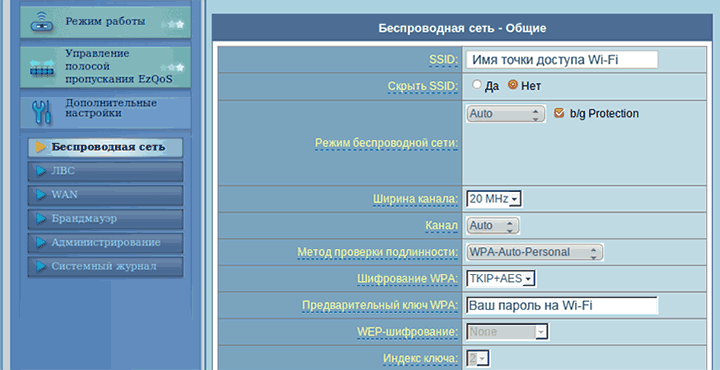720x370 pixels.
Task: Click Ширина канала label link
Action: point(415,199)
